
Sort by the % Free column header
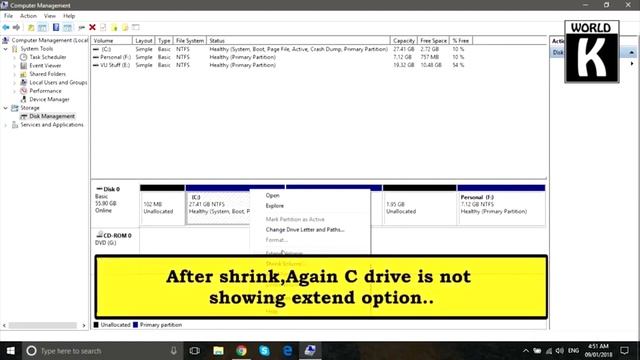pos(461,41)
